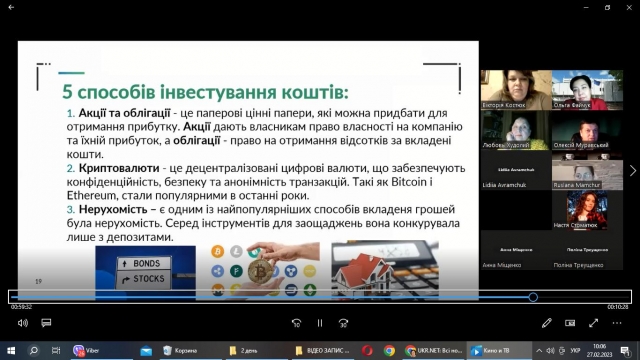Click the slide number 19
The image size is (640, 360).
pyautogui.click(x=38, y=281)
